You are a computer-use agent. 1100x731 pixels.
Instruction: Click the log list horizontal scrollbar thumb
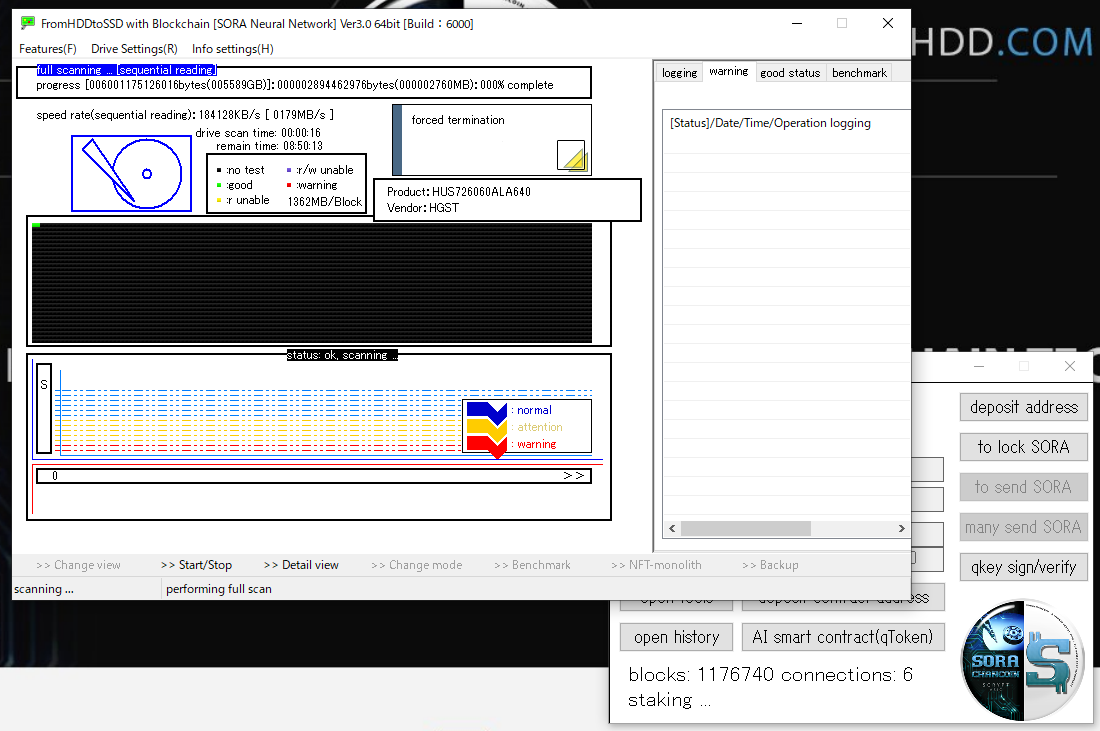point(746,528)
